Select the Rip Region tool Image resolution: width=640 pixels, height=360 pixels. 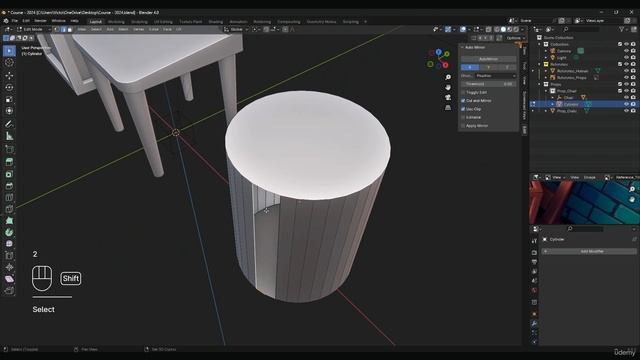click(x=9, y=291)
